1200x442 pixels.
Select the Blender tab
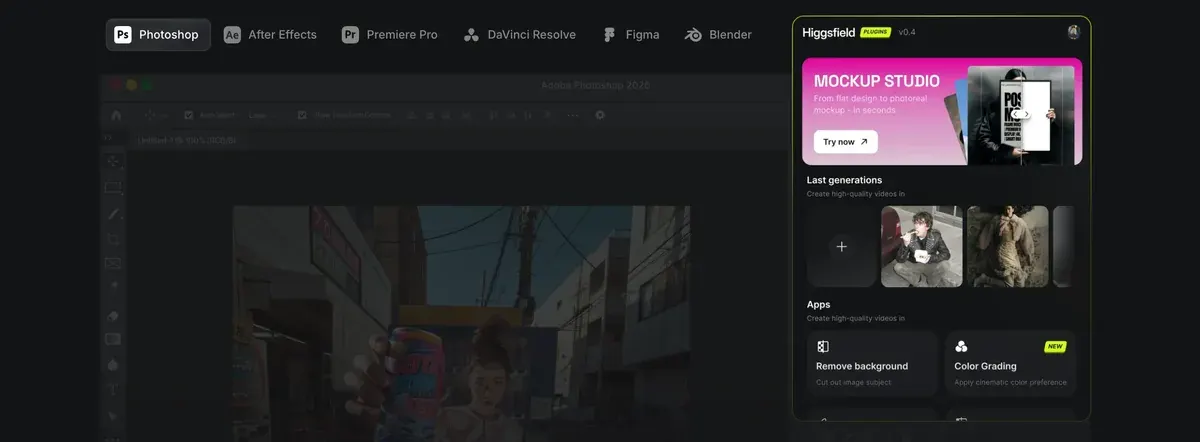718,34
